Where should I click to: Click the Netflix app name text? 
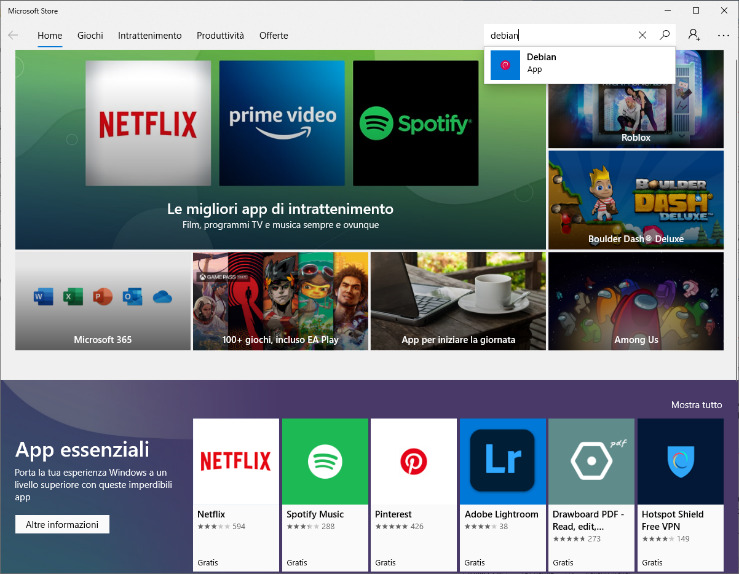tap(211, 514)
